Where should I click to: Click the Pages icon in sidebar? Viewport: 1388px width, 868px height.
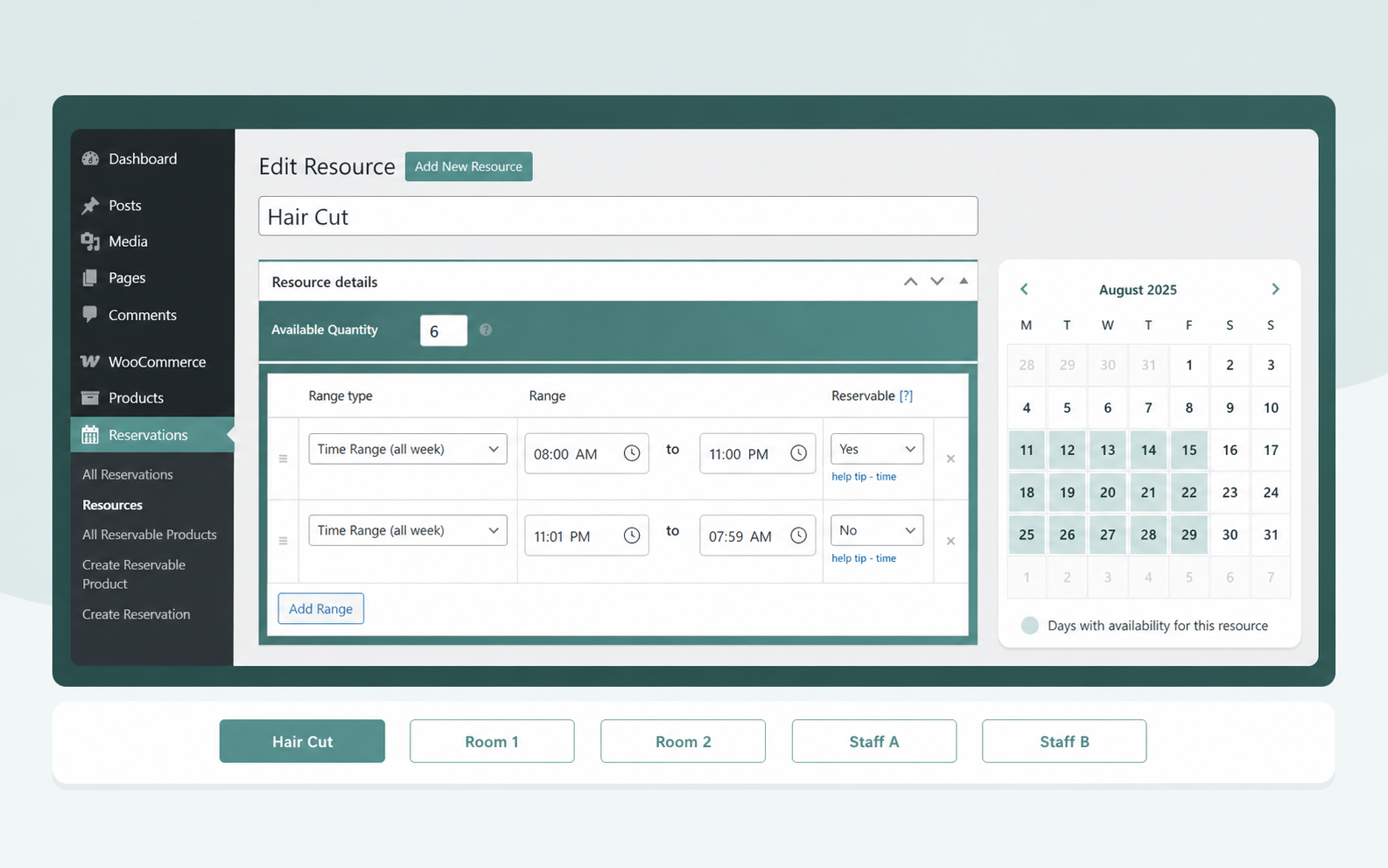click(x=90, y=278)
